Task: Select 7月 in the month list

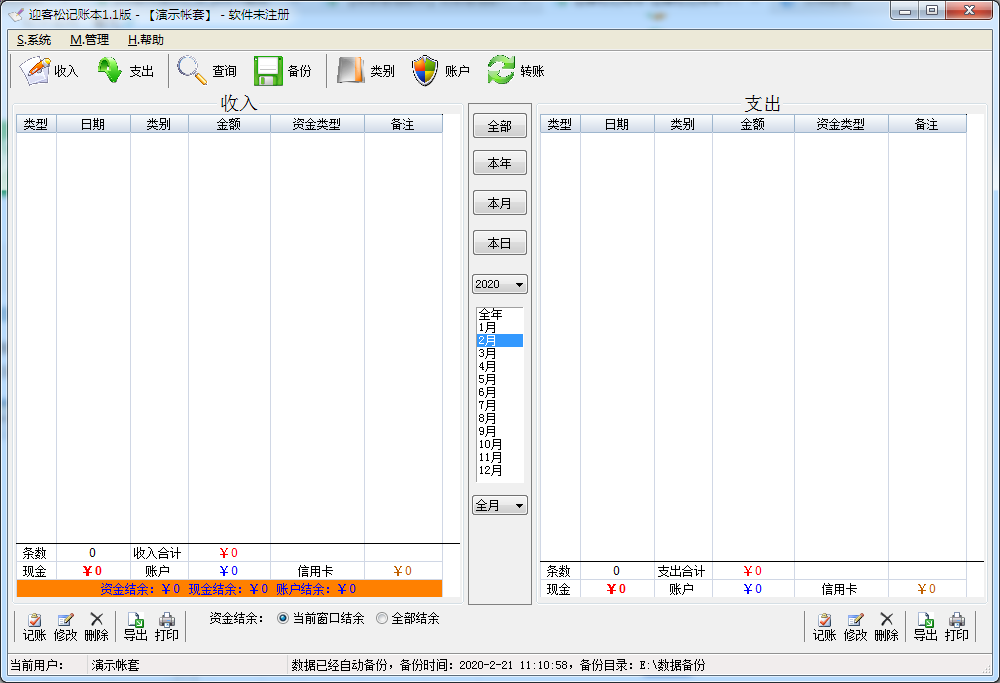Action: (500, 406)
